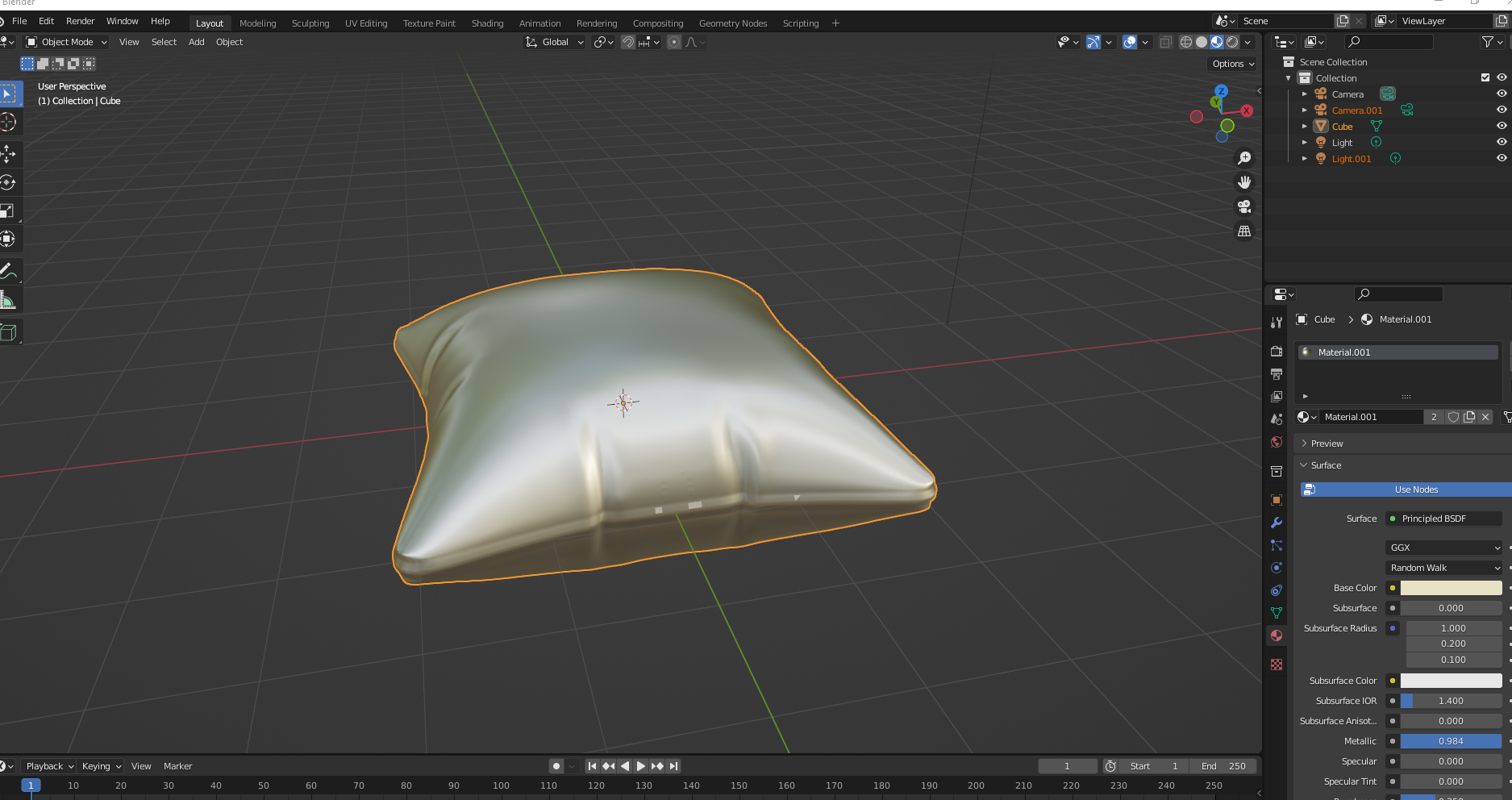Open the Object Mode dropdown
The width and height of the screenshot is (1512, 800).
point(67,42)
